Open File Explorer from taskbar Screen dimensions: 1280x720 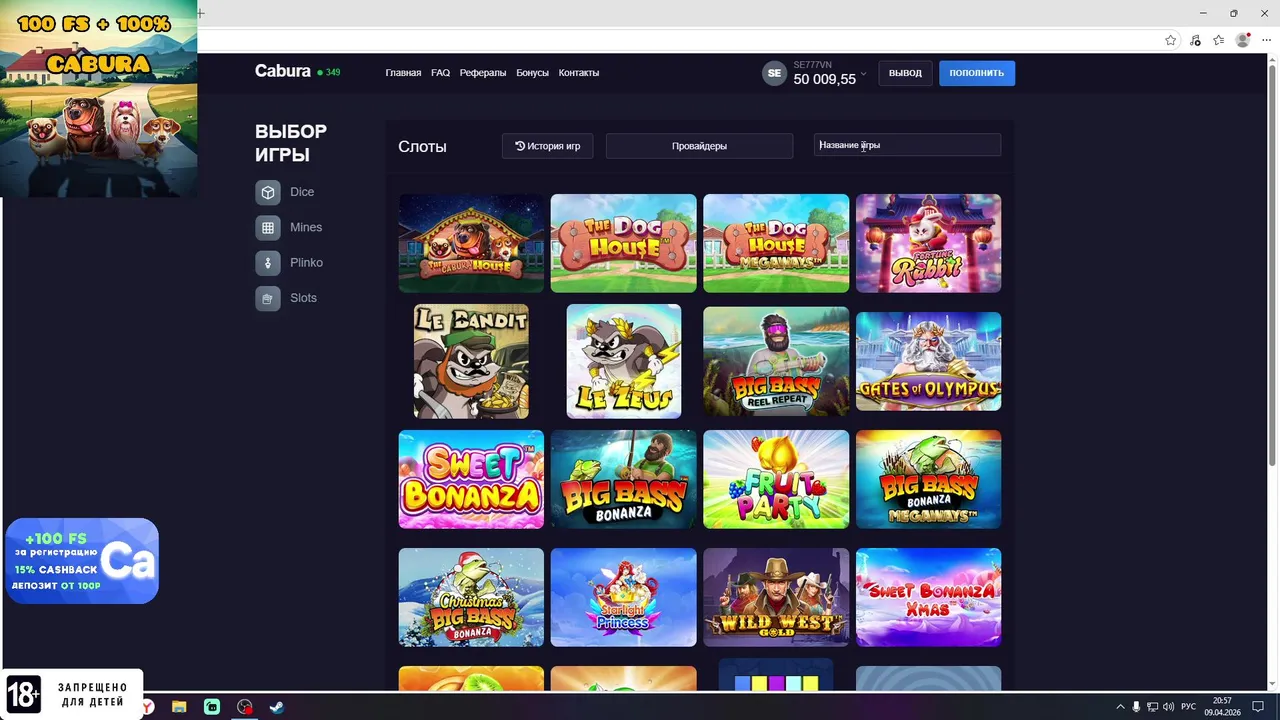click(x=179, y=707)
